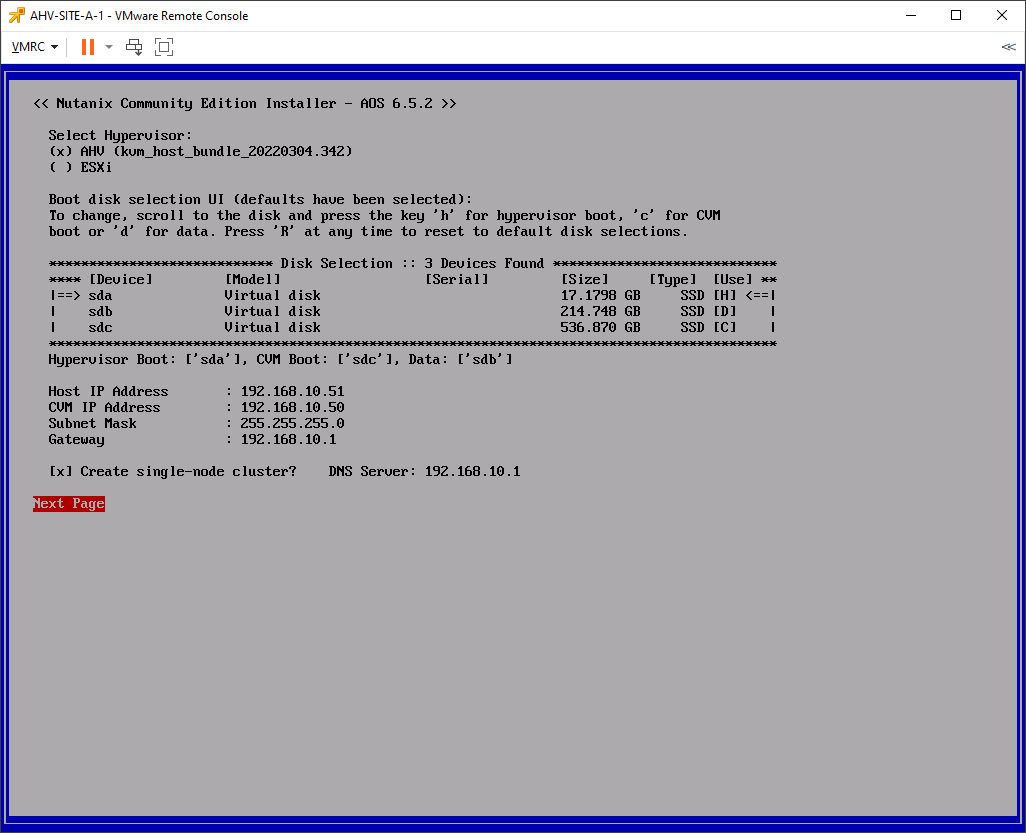Collapse the toolbar with double chevron

pos(1008,47)
